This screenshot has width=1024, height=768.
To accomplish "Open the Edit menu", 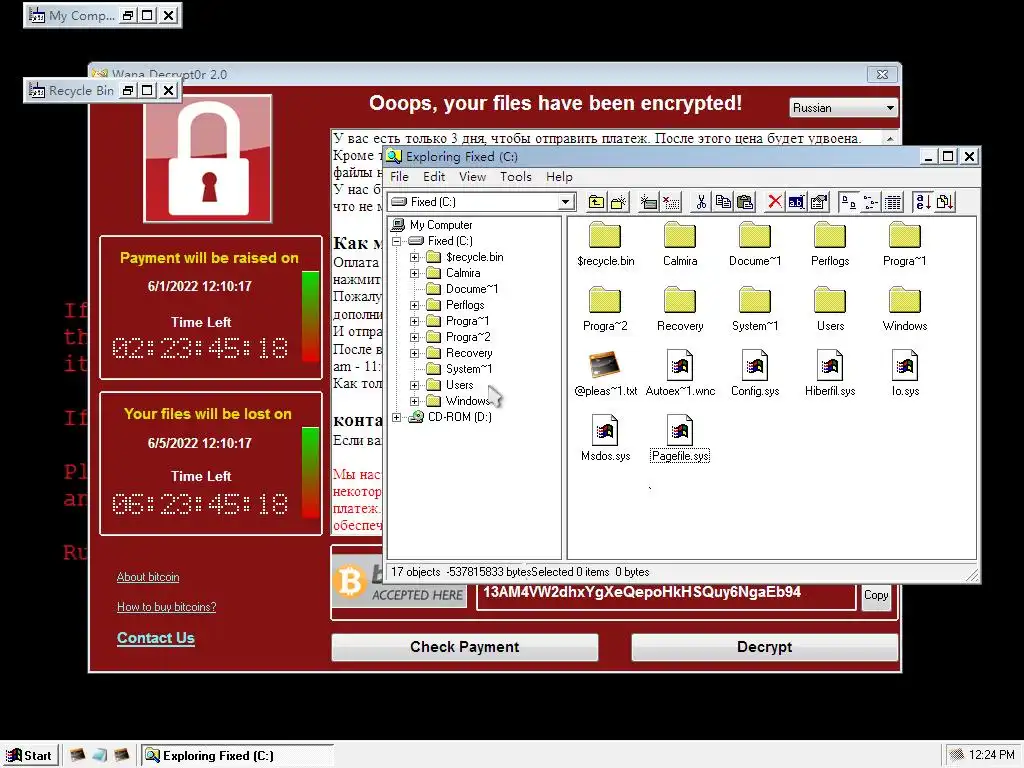I will click(434, 177).
